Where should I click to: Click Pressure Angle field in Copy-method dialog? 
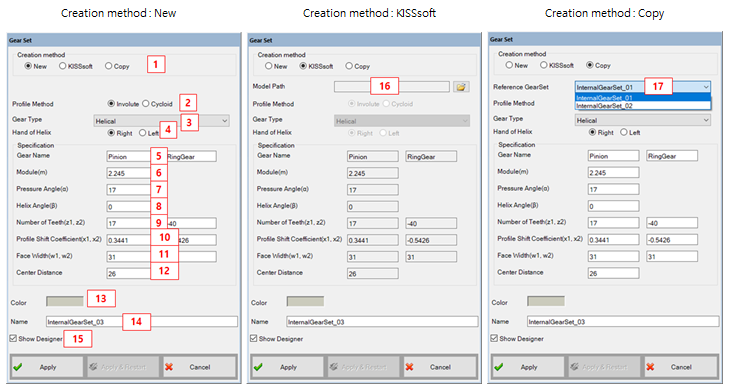click(x=613, y=189)
